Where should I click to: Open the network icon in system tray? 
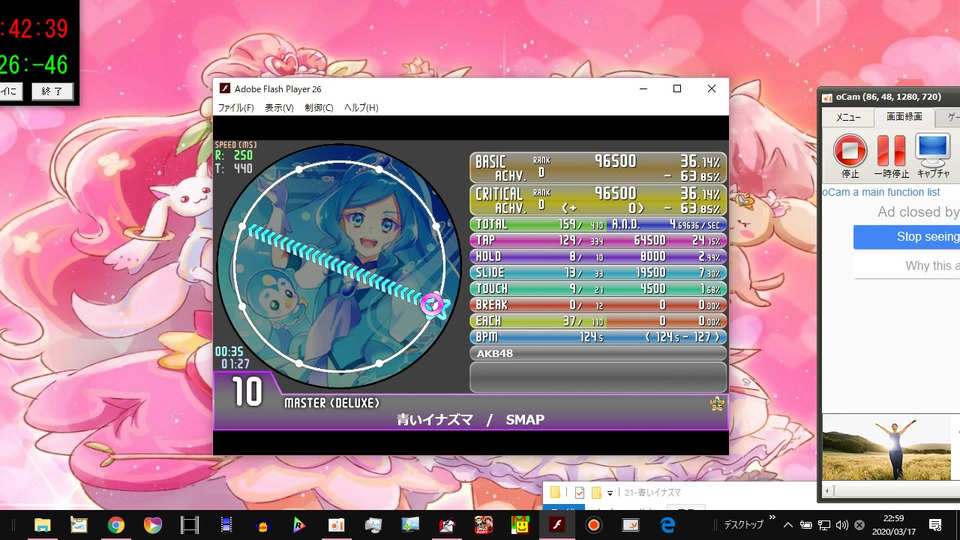coord(824,525)
